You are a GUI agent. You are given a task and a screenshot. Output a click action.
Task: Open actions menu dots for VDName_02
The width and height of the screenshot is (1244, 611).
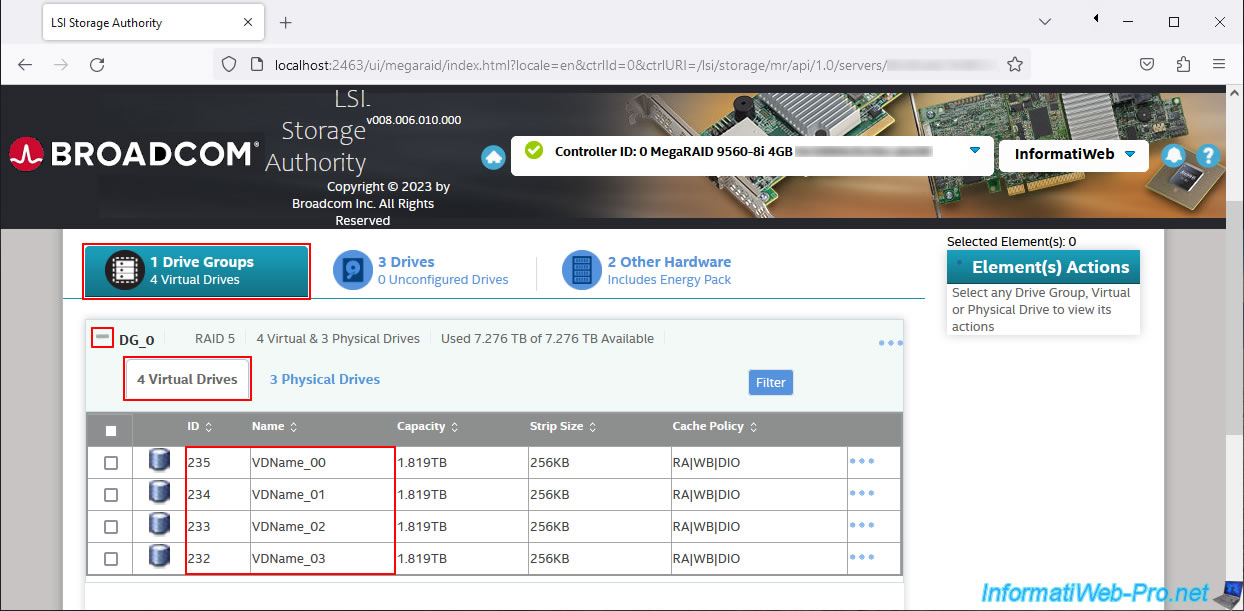862,525
